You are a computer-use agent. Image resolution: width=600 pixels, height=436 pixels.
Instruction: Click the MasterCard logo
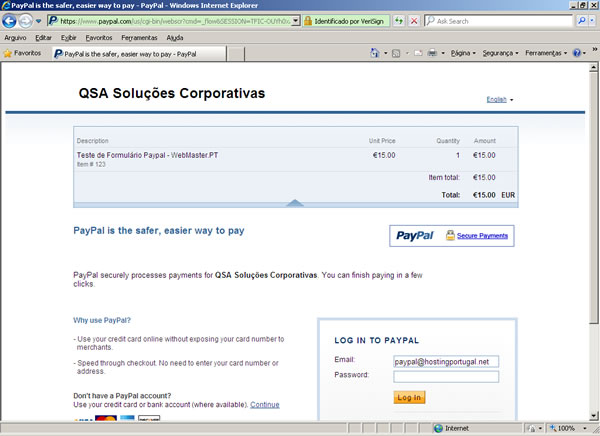click(x=106, y=418)
